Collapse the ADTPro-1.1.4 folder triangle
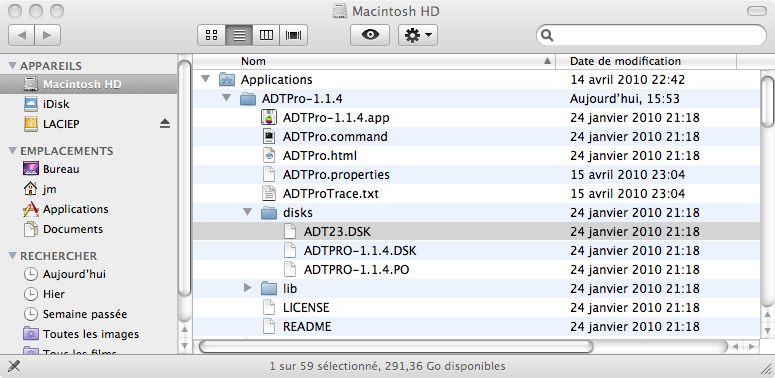The width and height of the screenshot is (775, 378). coord(227,98)
